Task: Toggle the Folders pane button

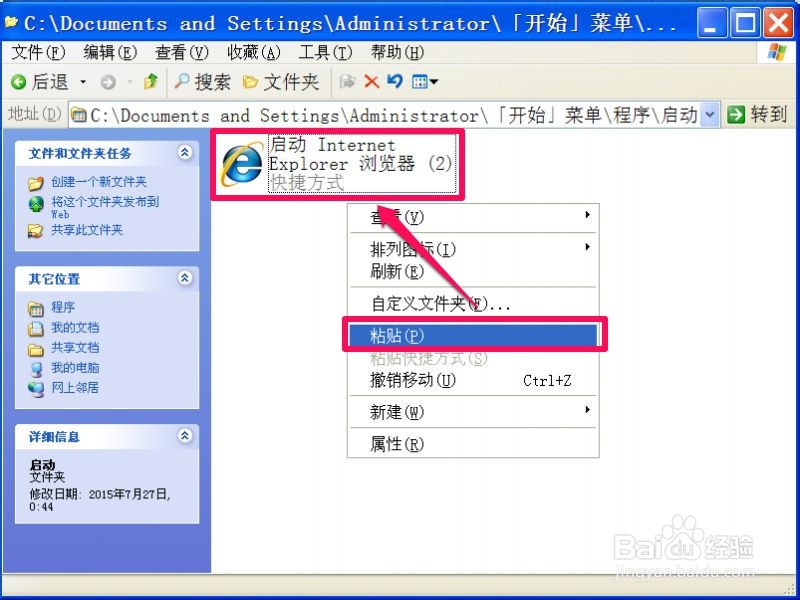Action: click(x=281, y=82)
